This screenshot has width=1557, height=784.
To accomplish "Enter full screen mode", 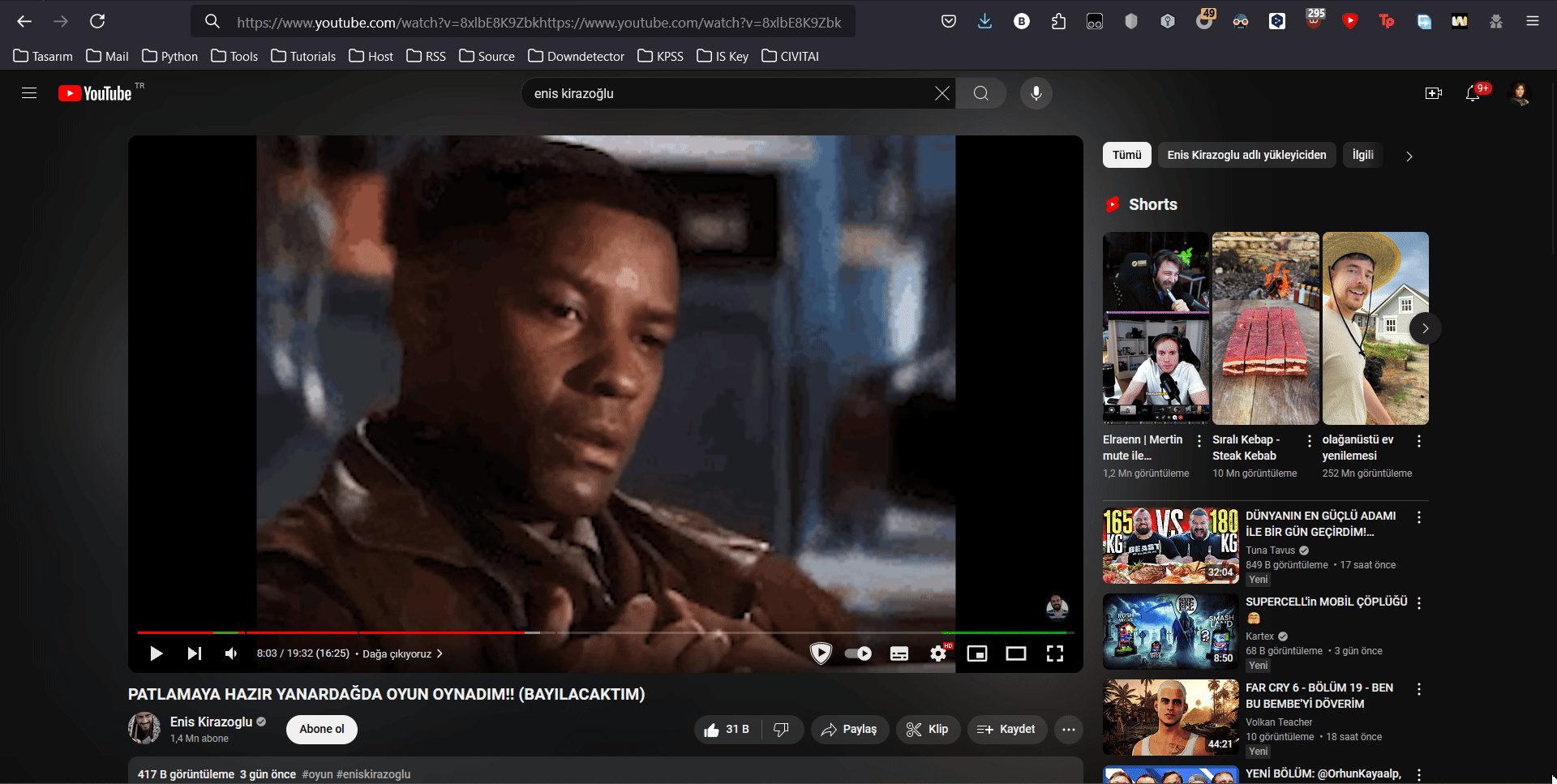I will (1055, 653).
